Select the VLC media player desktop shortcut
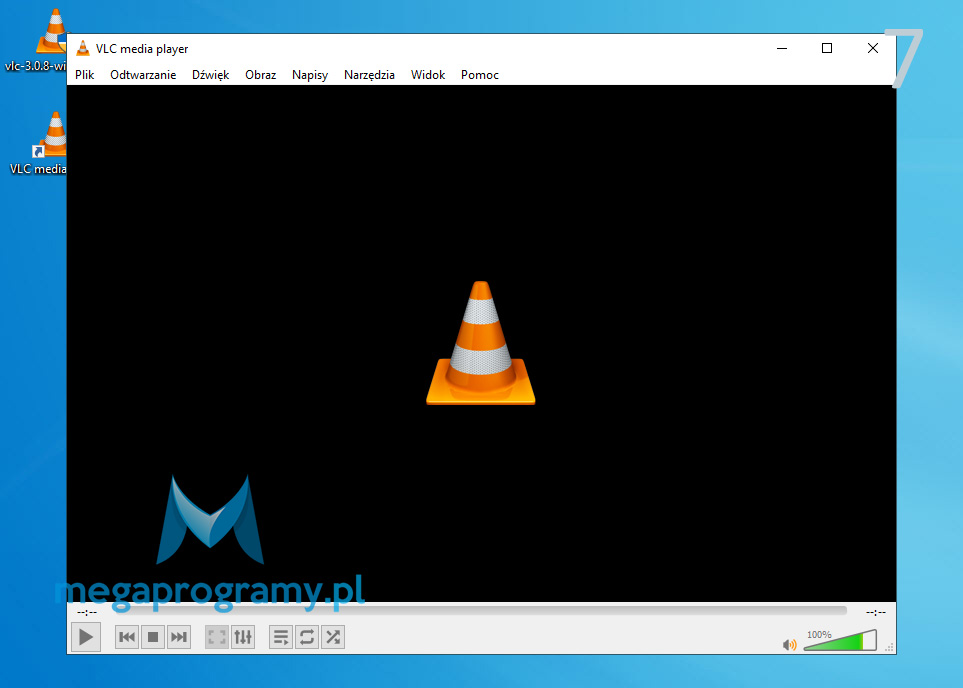This screenshot has height=688, width=963. (38, 143)
